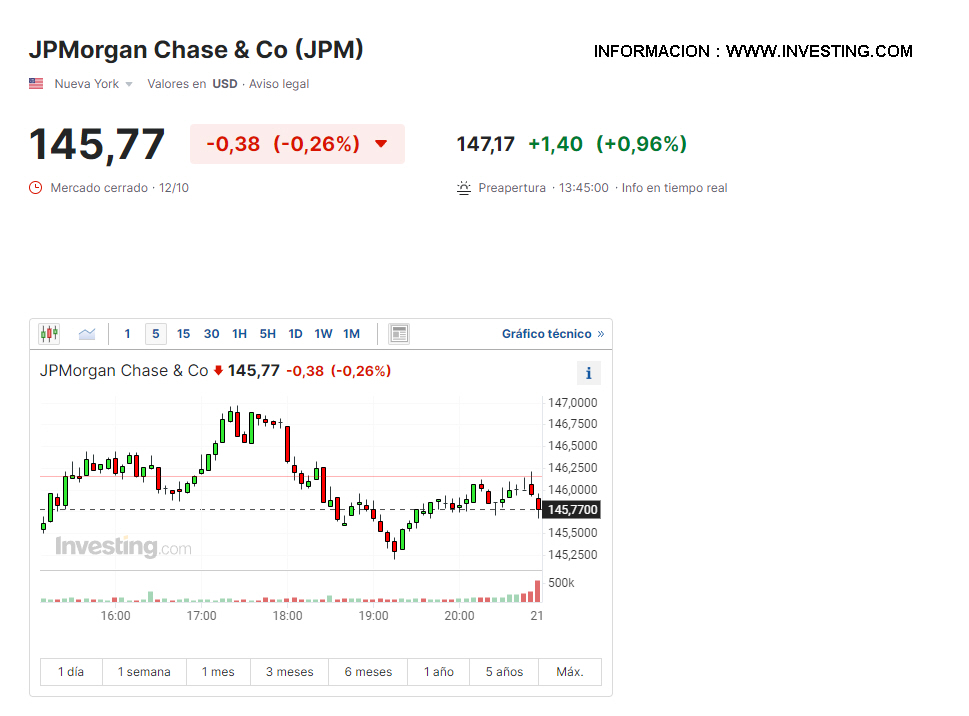The image size is (969, 716).
Task: Click the 145,7700 current price marker
Action: coord(571,510)
